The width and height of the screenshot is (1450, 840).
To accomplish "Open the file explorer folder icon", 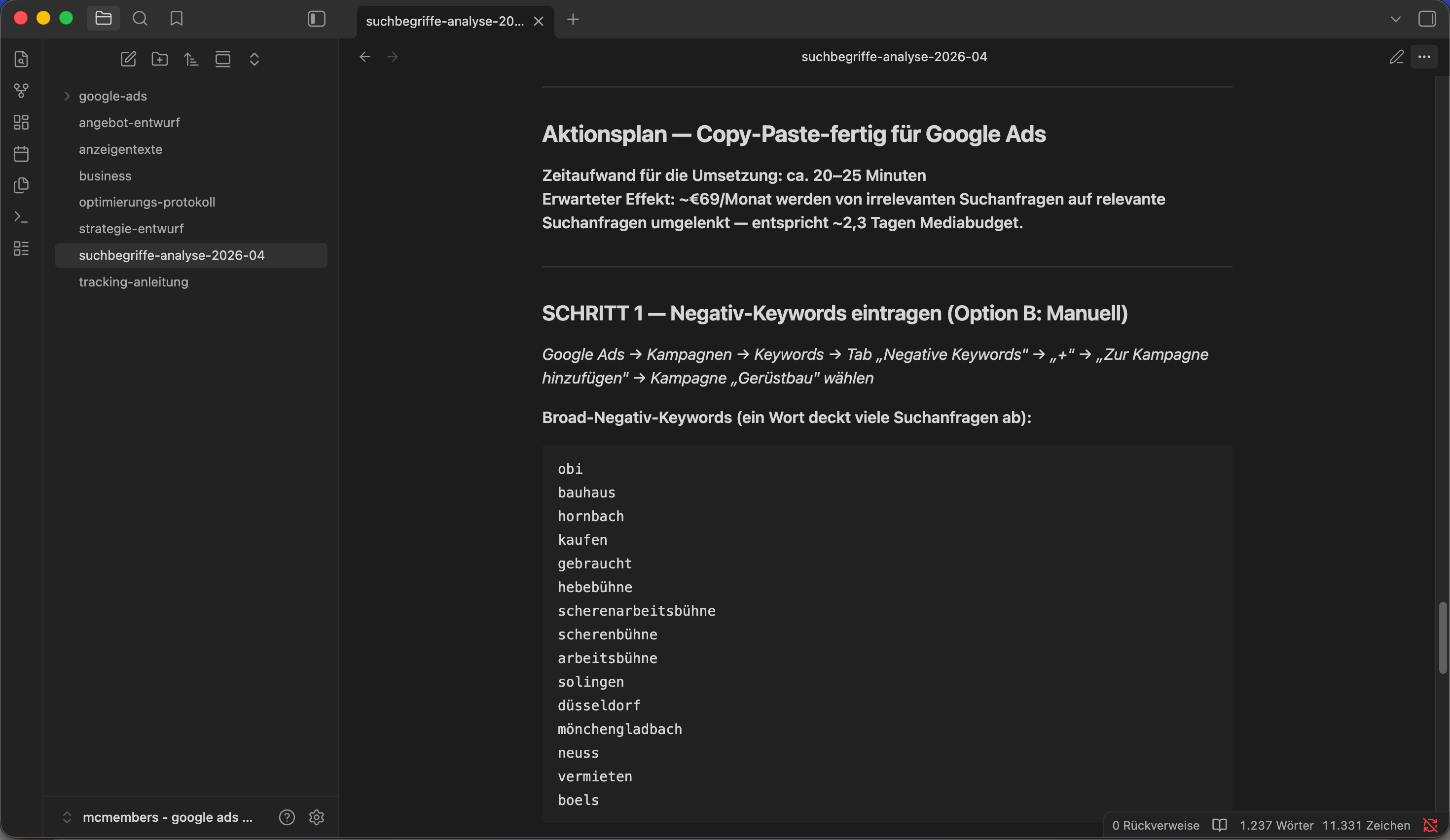I will 104,18.
